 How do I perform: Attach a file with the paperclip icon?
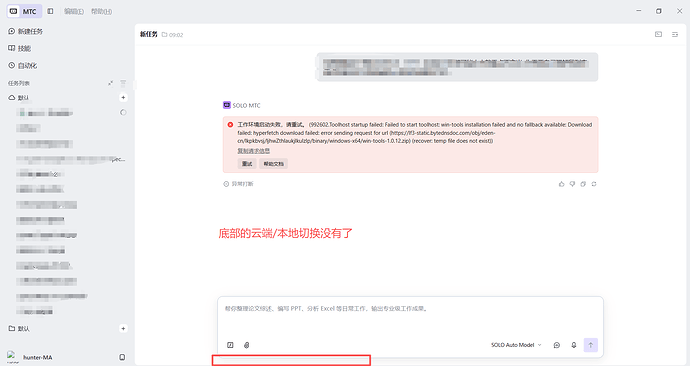tap(246, 345)
